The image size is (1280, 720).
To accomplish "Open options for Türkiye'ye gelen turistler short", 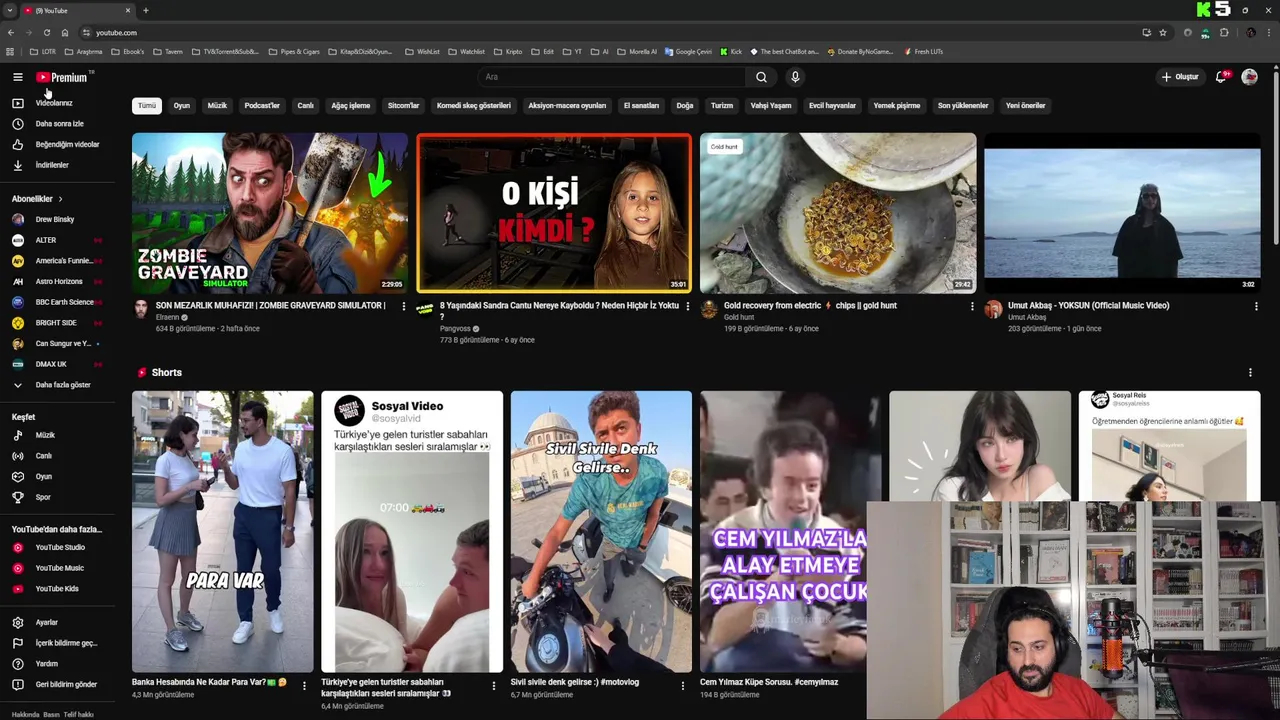I will click(493, 686).
